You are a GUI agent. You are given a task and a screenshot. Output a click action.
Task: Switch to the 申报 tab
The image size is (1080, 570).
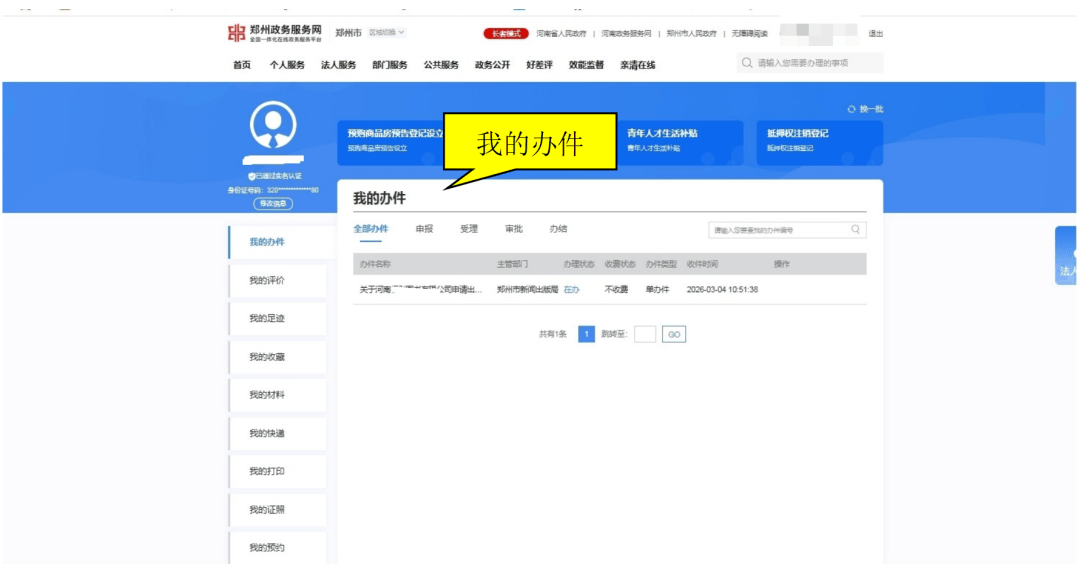[x=424, y=229]
